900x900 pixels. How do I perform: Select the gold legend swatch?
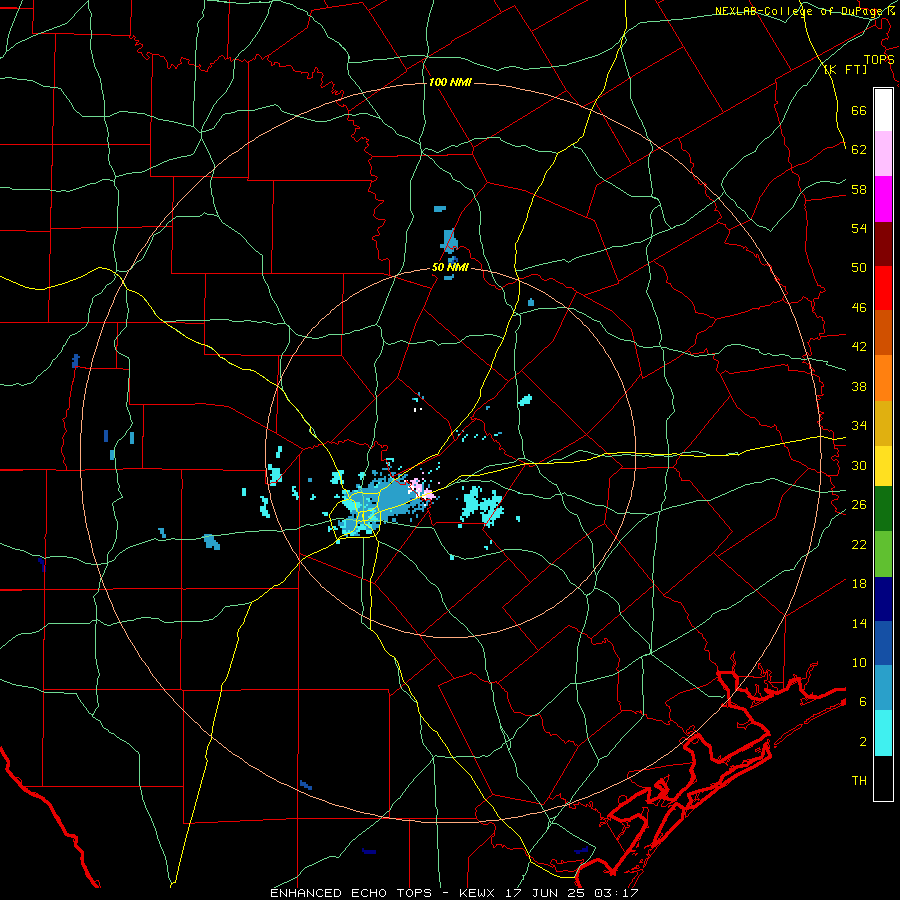click(883, 423)
